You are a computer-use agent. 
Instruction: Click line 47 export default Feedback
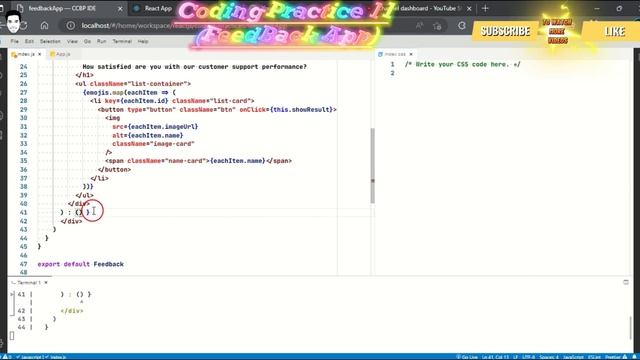(x=80, y=264)
